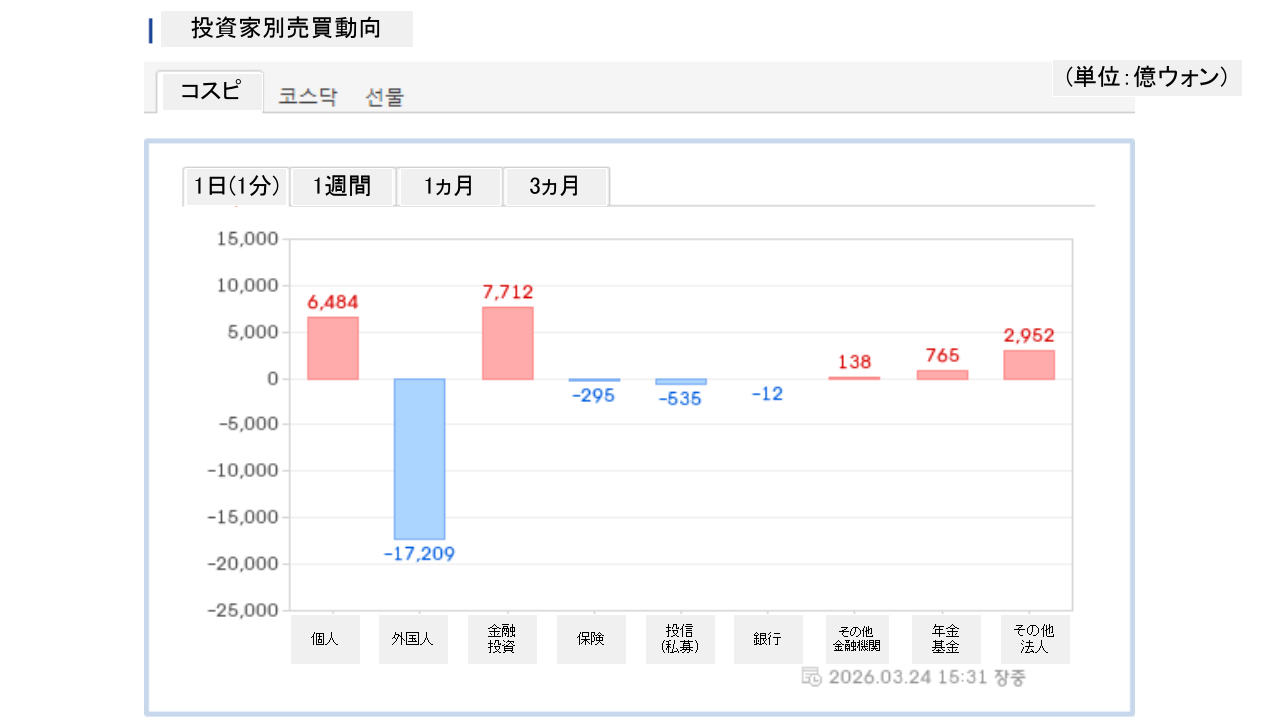Click the clock icon beside timestamp

tap(811, 677)
